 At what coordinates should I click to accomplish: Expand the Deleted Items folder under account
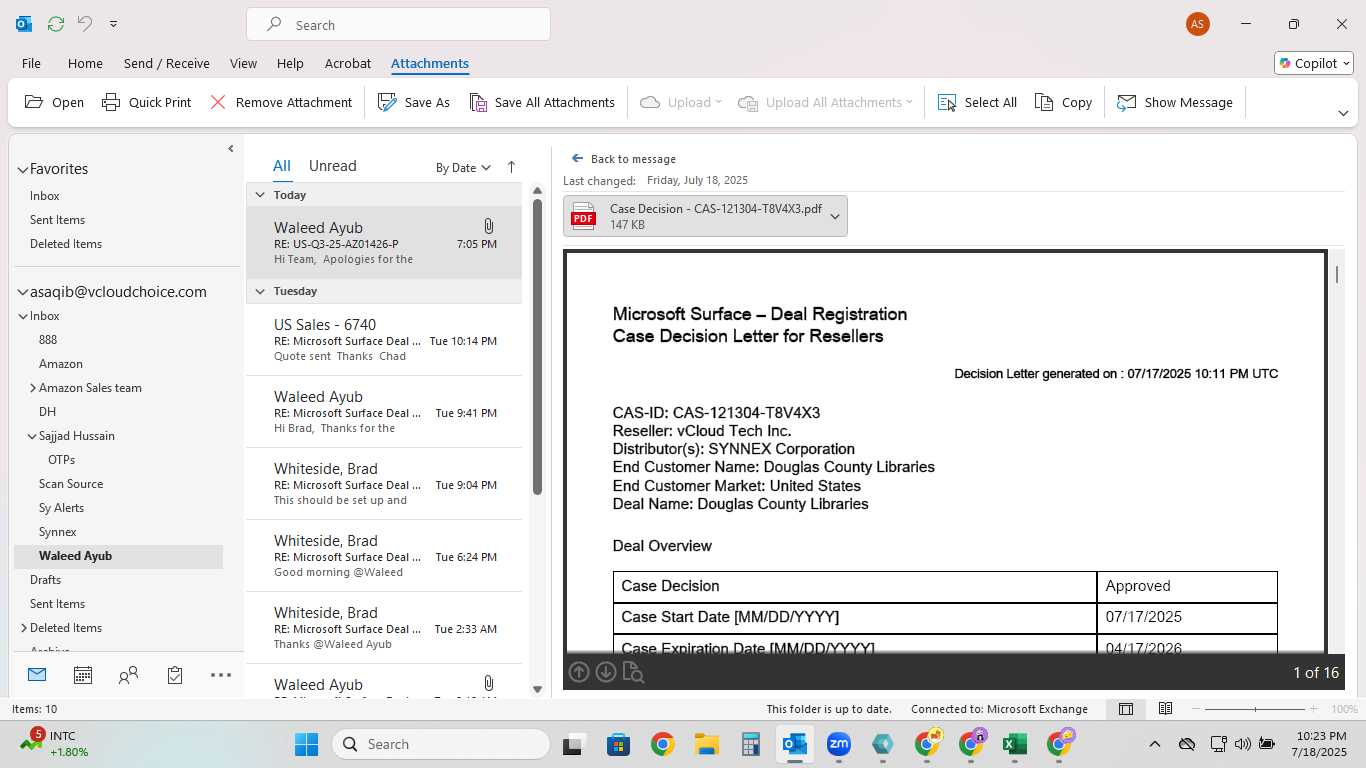(x=23, y=628)
